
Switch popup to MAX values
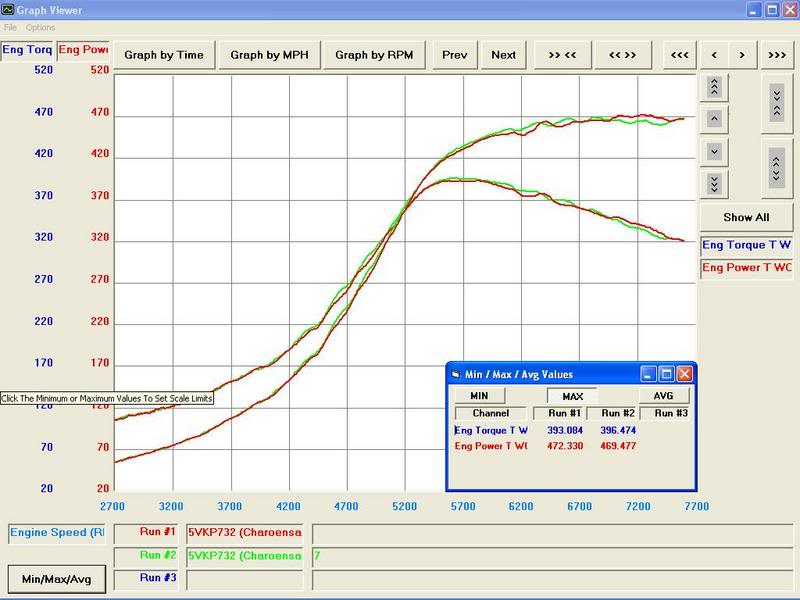tap(572, 396)
